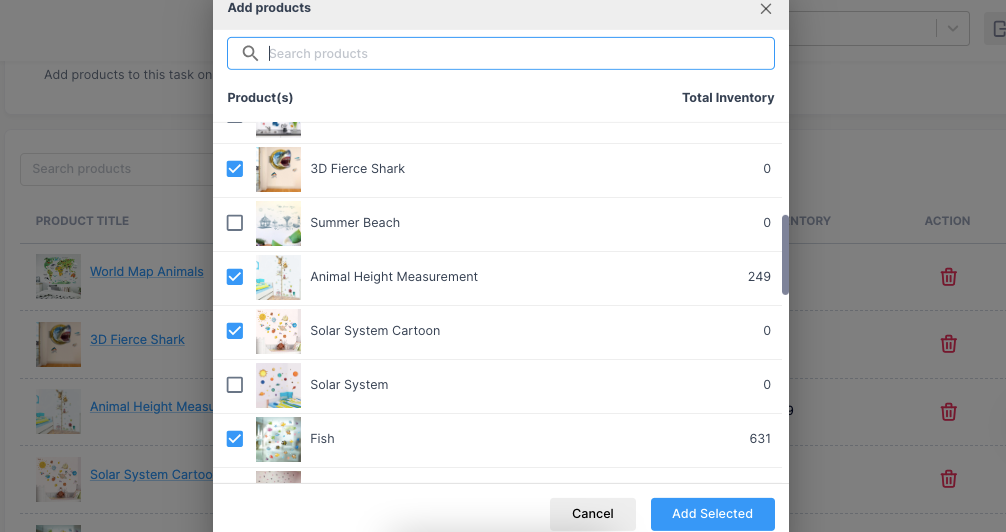
Task: Click the 3D Fierce Shark thumbnail in dialog
Action: pyautogui.click(x=278, y=169)
